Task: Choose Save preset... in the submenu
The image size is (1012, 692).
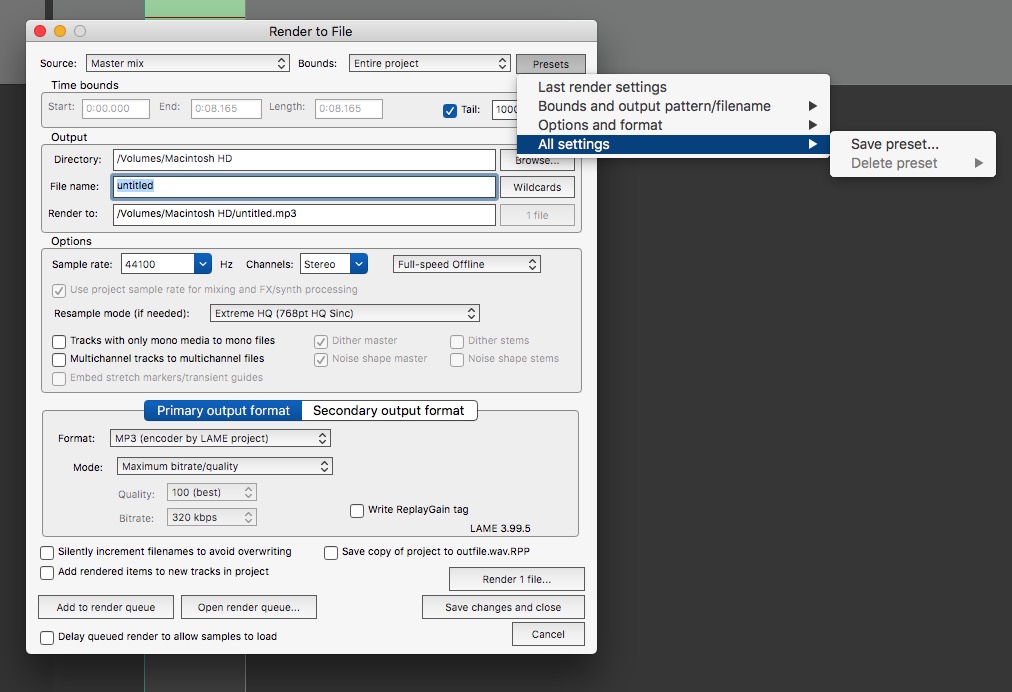Action: (913, 144)
